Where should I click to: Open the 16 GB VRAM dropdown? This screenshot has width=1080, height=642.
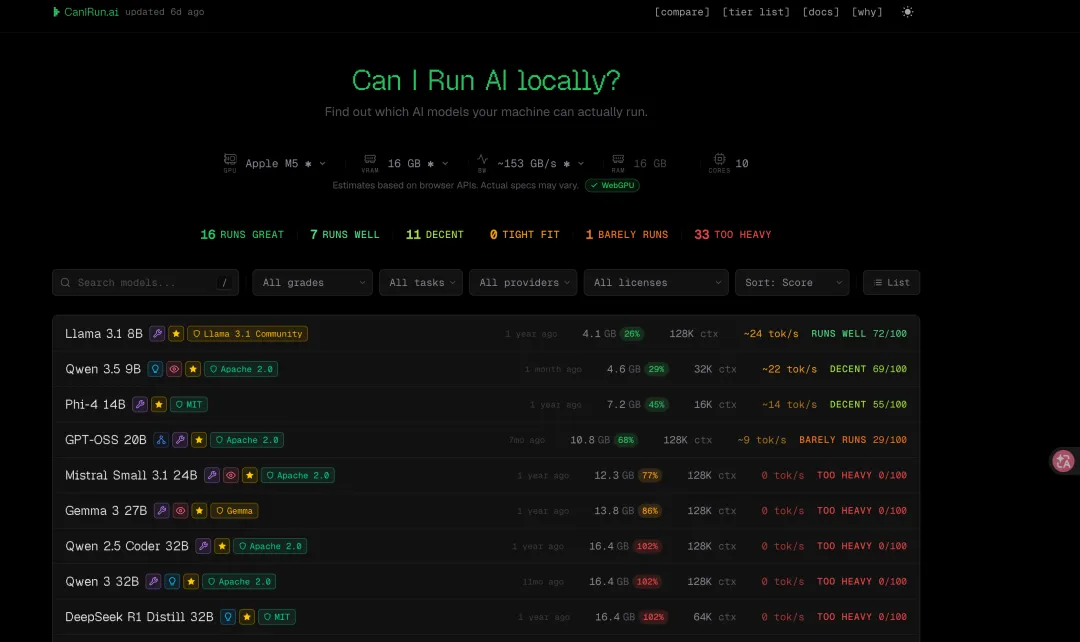(417, 163)
